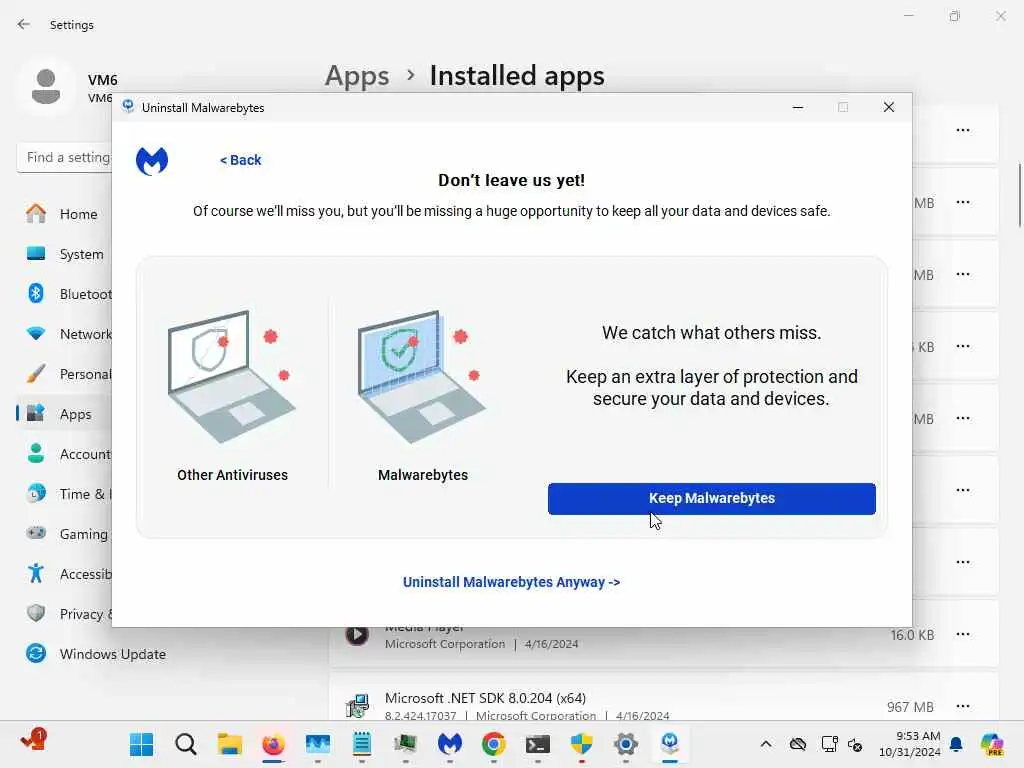
Task: Click the Time & language globe icon
Action: (x=36, y=493)
